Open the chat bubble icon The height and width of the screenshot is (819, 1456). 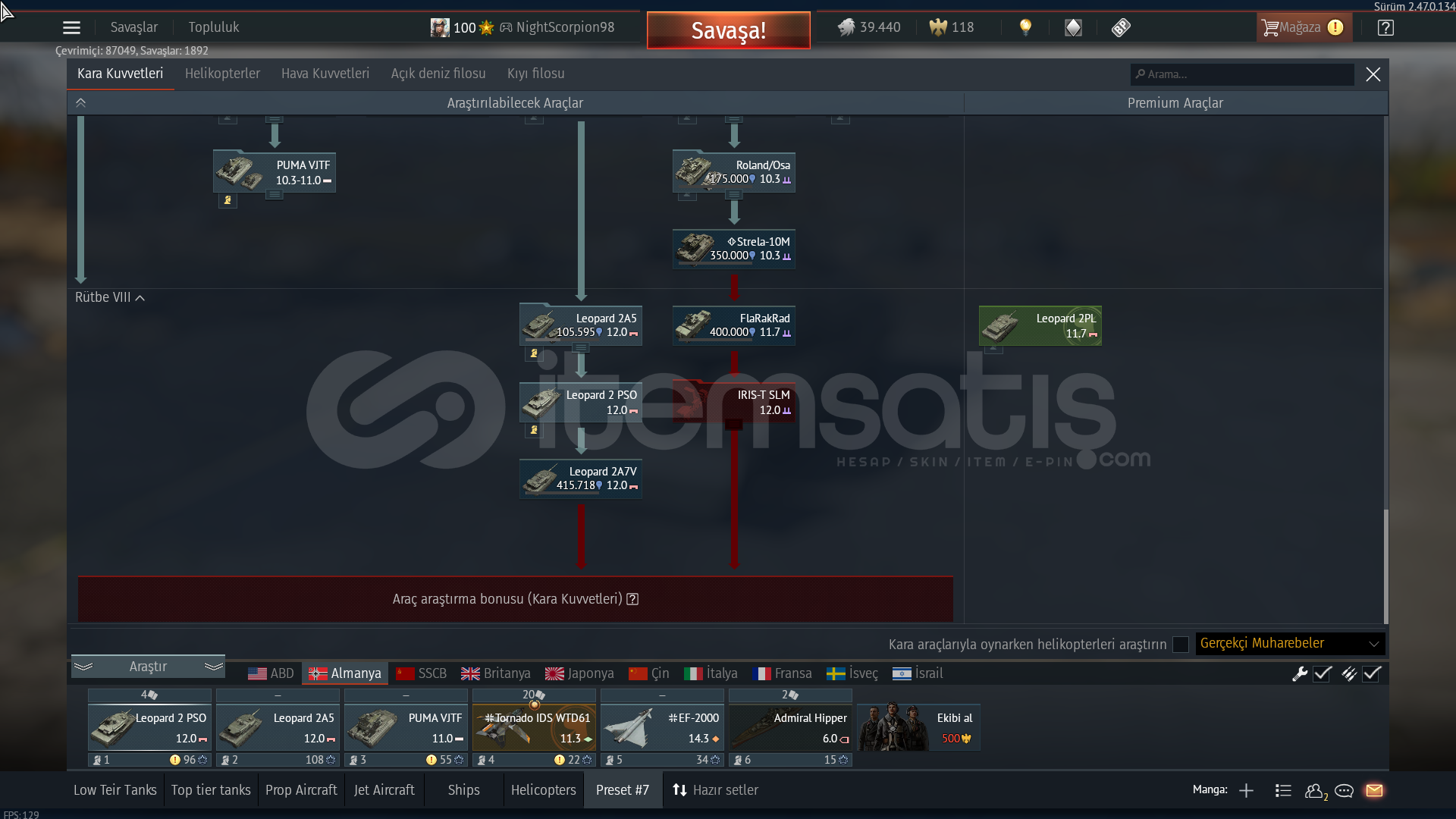click(x=1344, y=791)
